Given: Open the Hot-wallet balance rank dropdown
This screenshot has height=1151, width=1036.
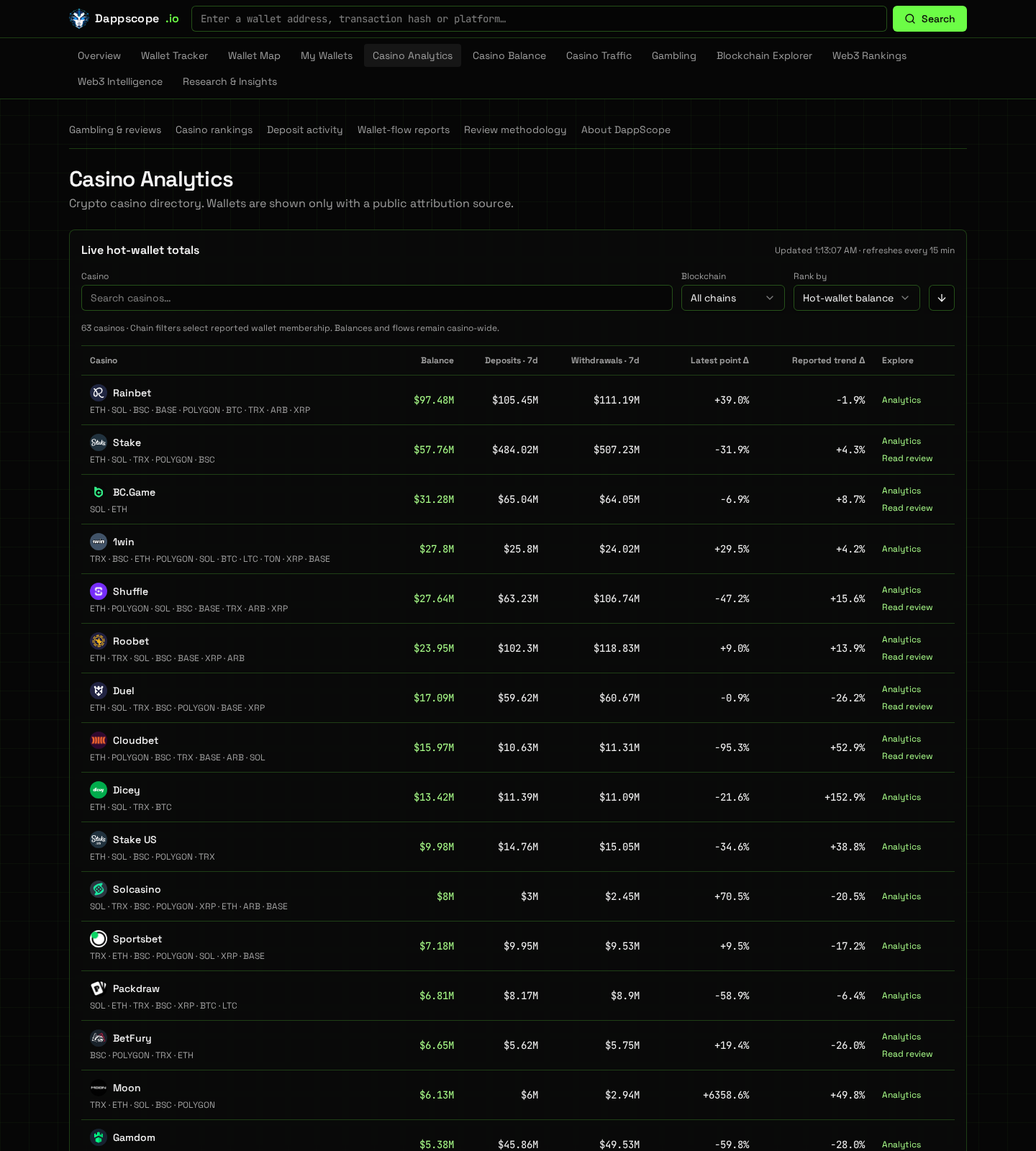Looking at the screenshot, I should point(856,298).
